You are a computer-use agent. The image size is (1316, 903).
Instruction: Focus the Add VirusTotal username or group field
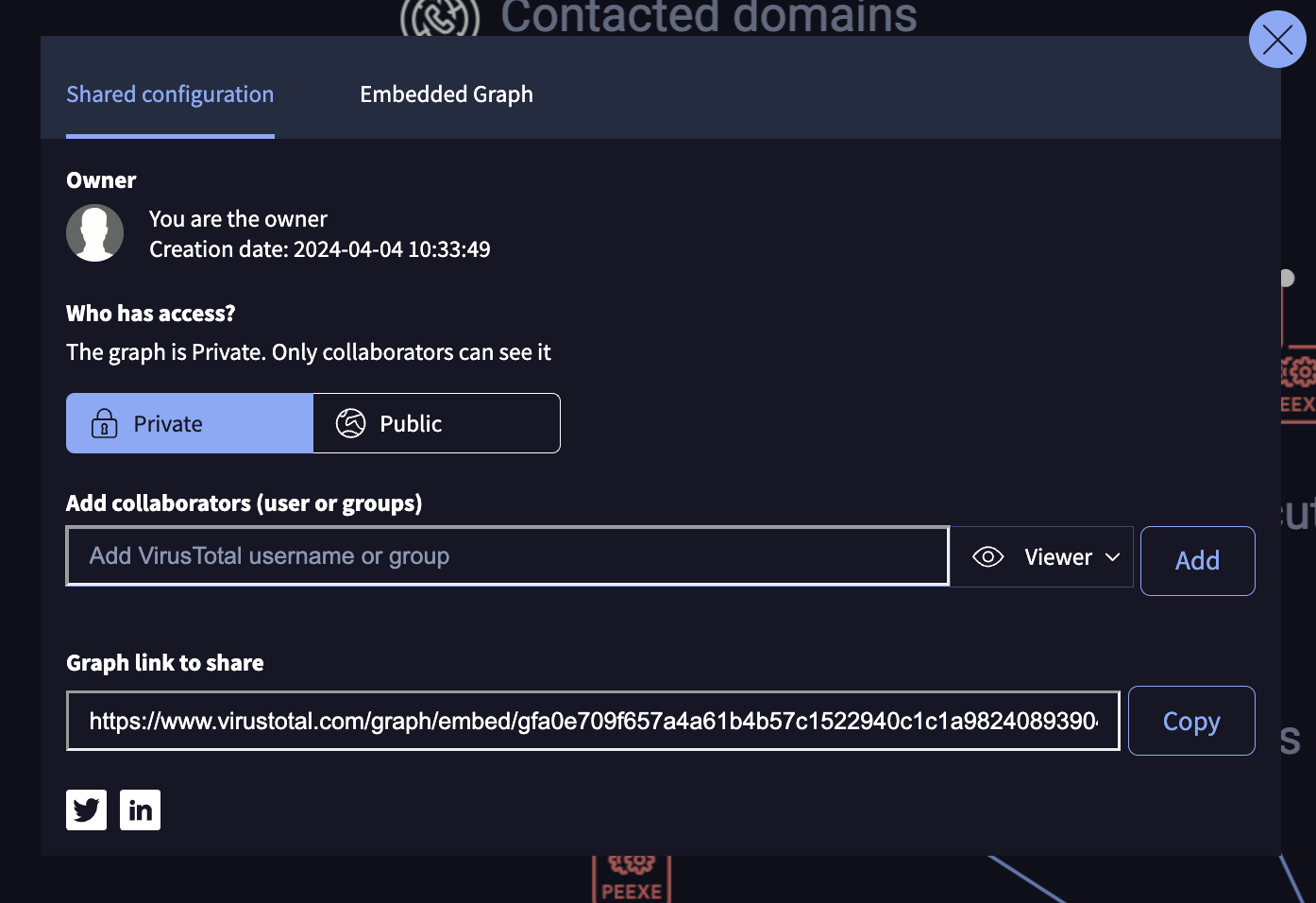tap(508, 556)
